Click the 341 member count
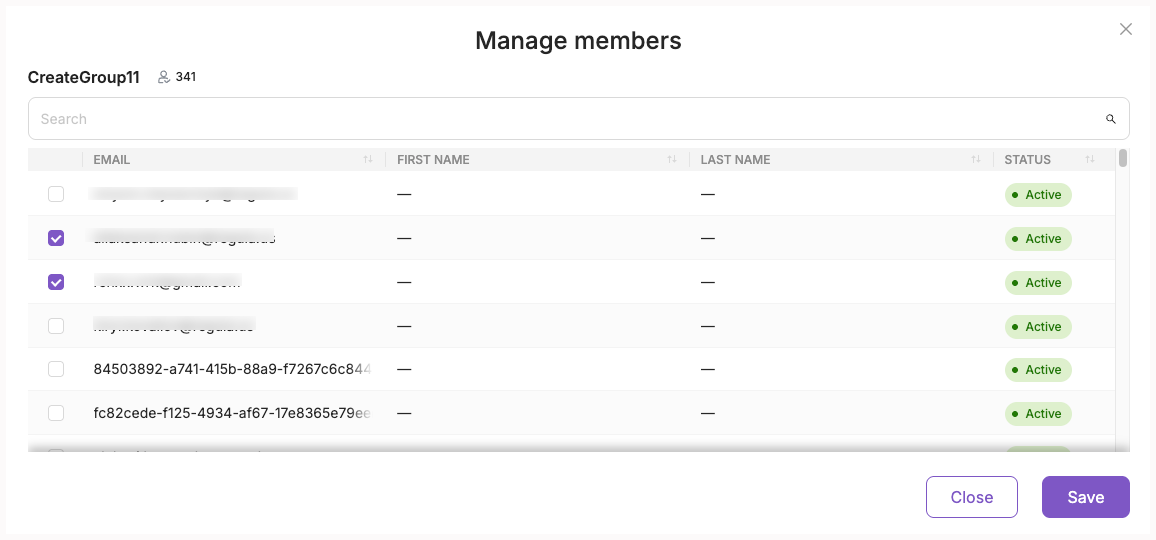Image resolution: width=1156 pixels, height=540 pixels. click(x=186, y=77)
